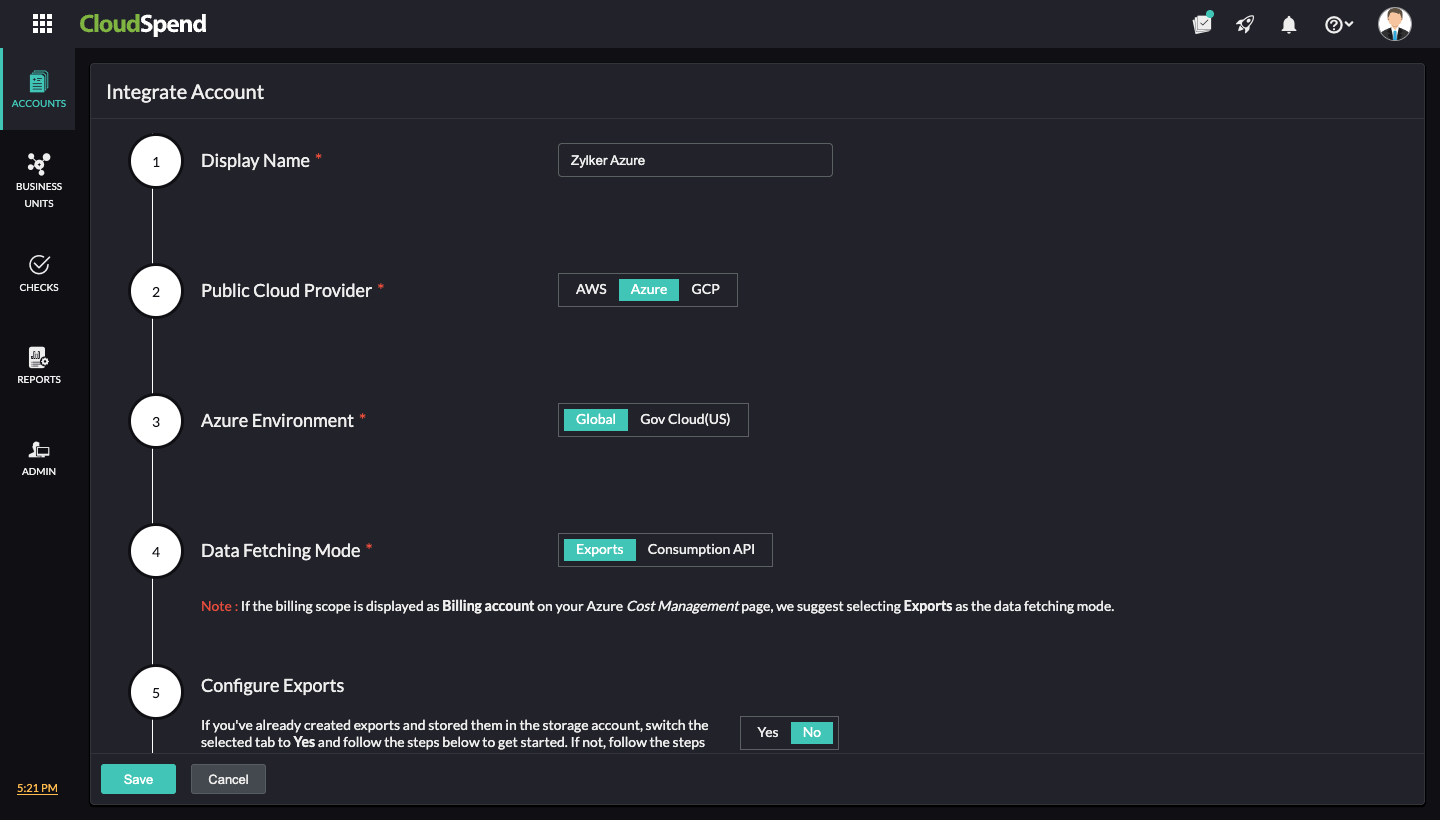Screen dimensions: 1440x820
Task: Click the Display Name input field
Action: pyautogui.click(x=695, y=160)
